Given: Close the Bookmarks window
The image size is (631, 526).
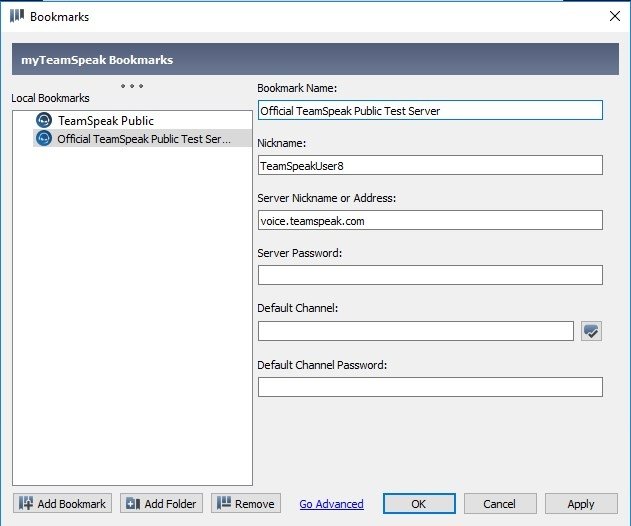Looking at the screenshot, I should coord(615,16).
